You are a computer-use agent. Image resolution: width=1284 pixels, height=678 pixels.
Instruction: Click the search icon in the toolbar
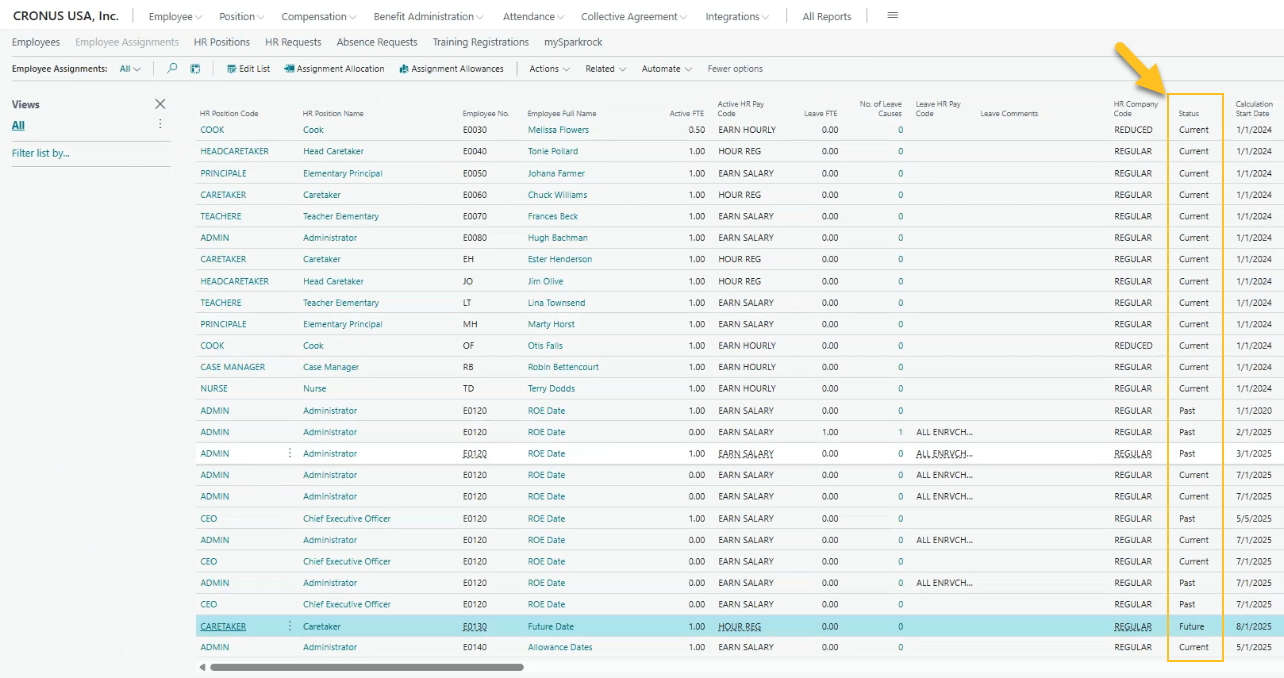click(x=170, y=68)
